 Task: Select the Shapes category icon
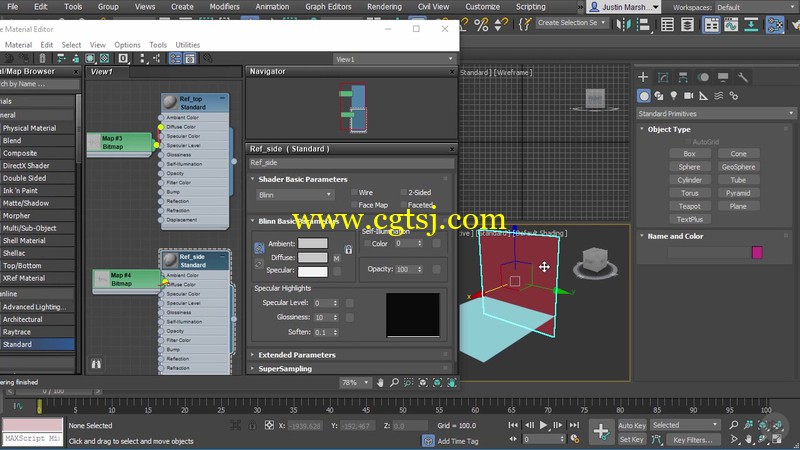point(659,96)
